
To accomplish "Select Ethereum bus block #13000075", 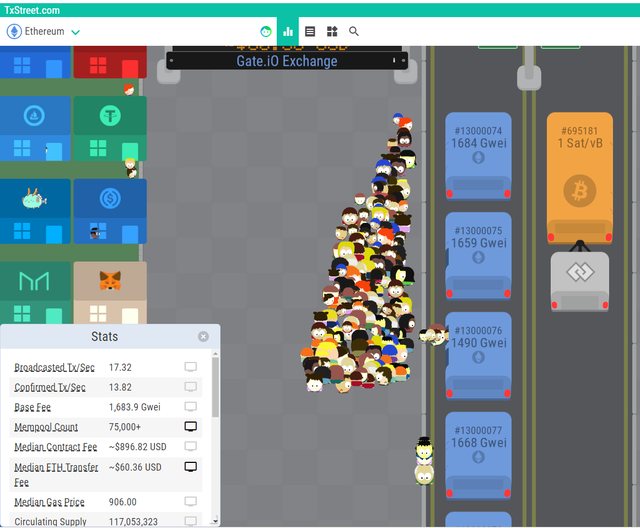I will (478, 256).
